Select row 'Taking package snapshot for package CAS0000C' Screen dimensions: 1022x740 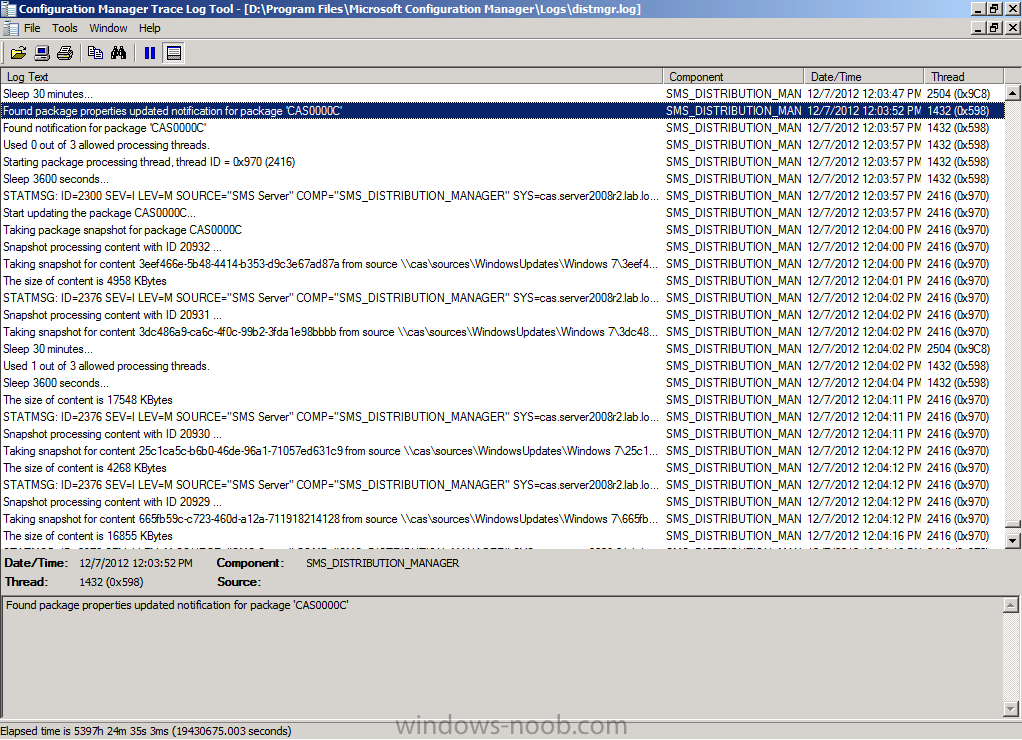tap(503, 229)
